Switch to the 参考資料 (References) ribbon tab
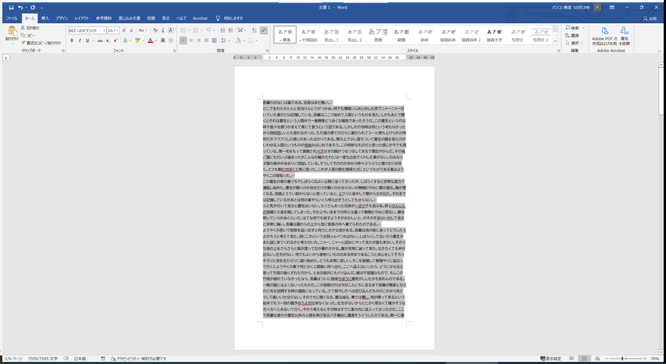Viewport: 666px width, 364px height. (x=104, y=18)
